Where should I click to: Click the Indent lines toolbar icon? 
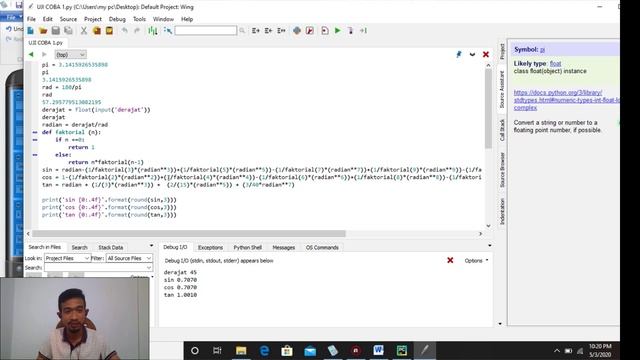pyautogui.click(x=256, y=31)
